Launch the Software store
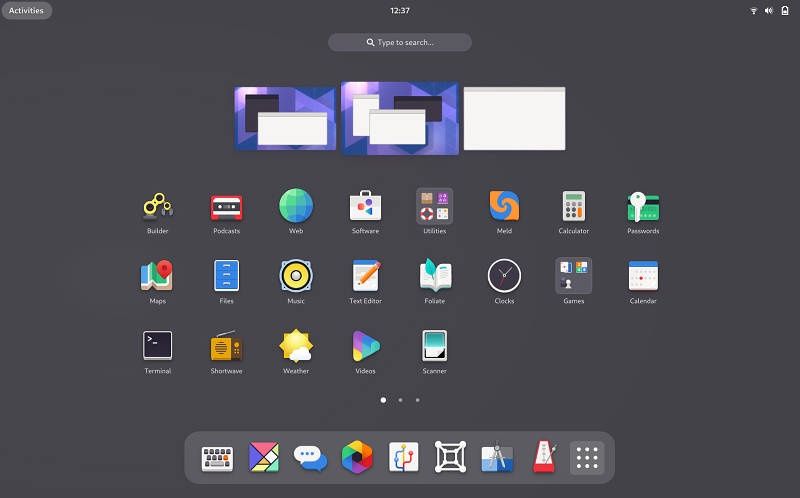The image size is (800, 498). (x=365, y=206)
